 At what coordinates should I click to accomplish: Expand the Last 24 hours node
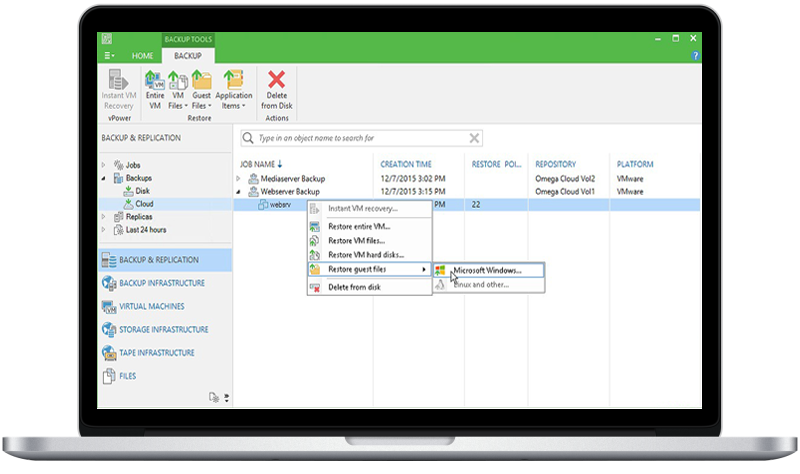tap(104, 230)
